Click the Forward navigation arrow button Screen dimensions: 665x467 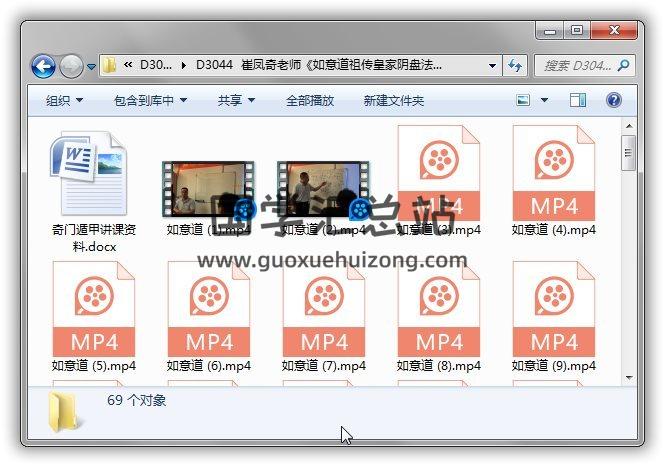pos(71,67)
